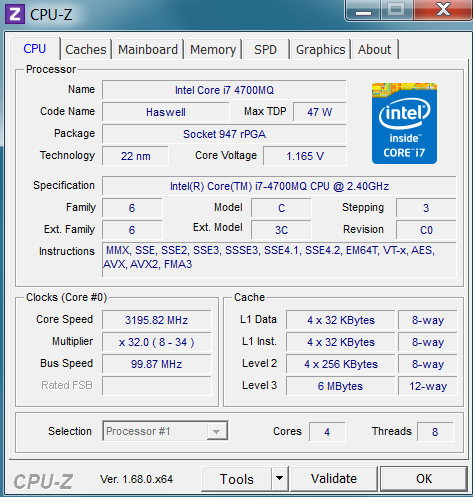Click the Model value C
473x497 pixels.
[x=281, y=208]
